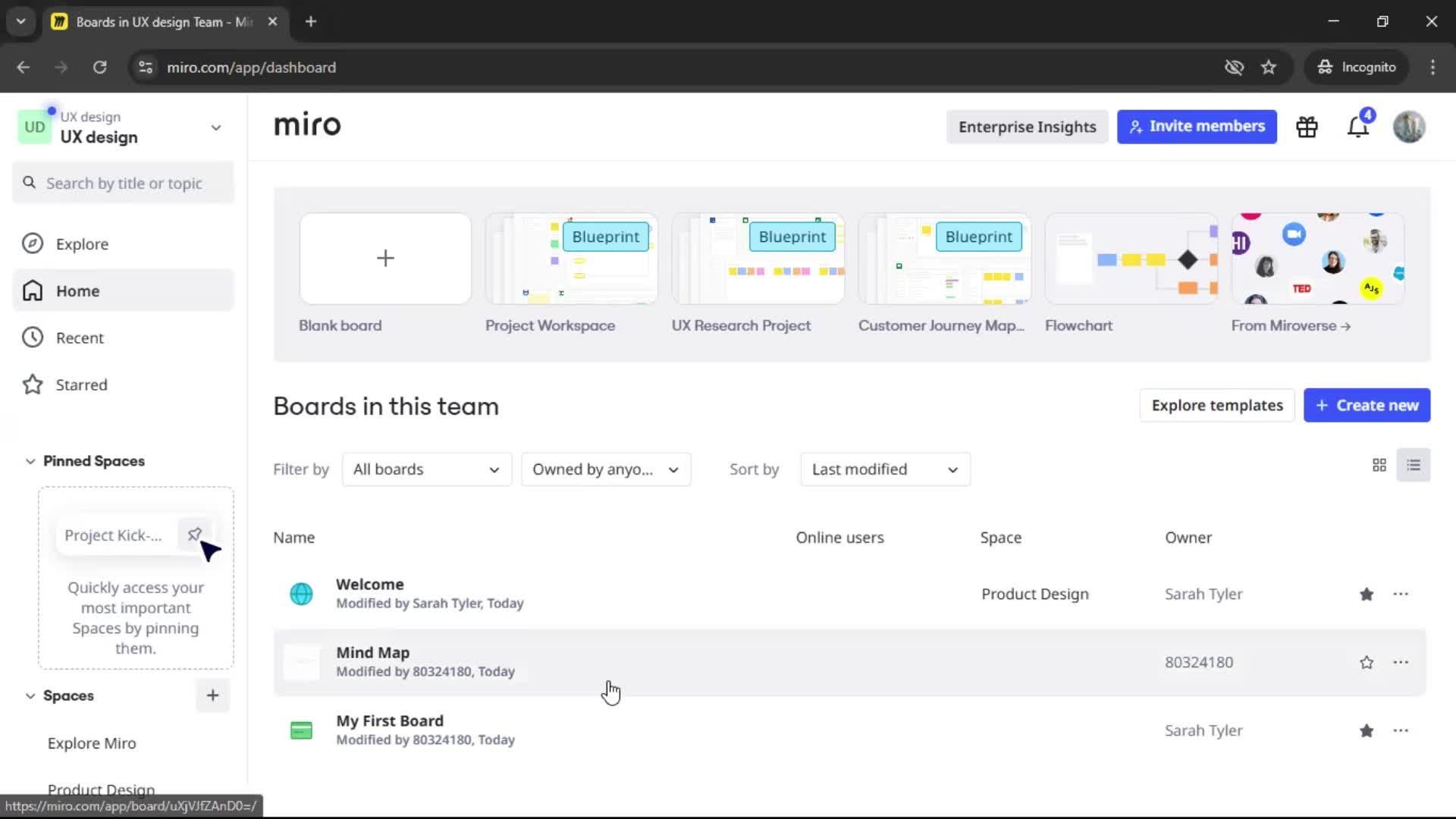Open the user profile avatar
Screen dimensions: 1456x819
[x=1409, y=127]
